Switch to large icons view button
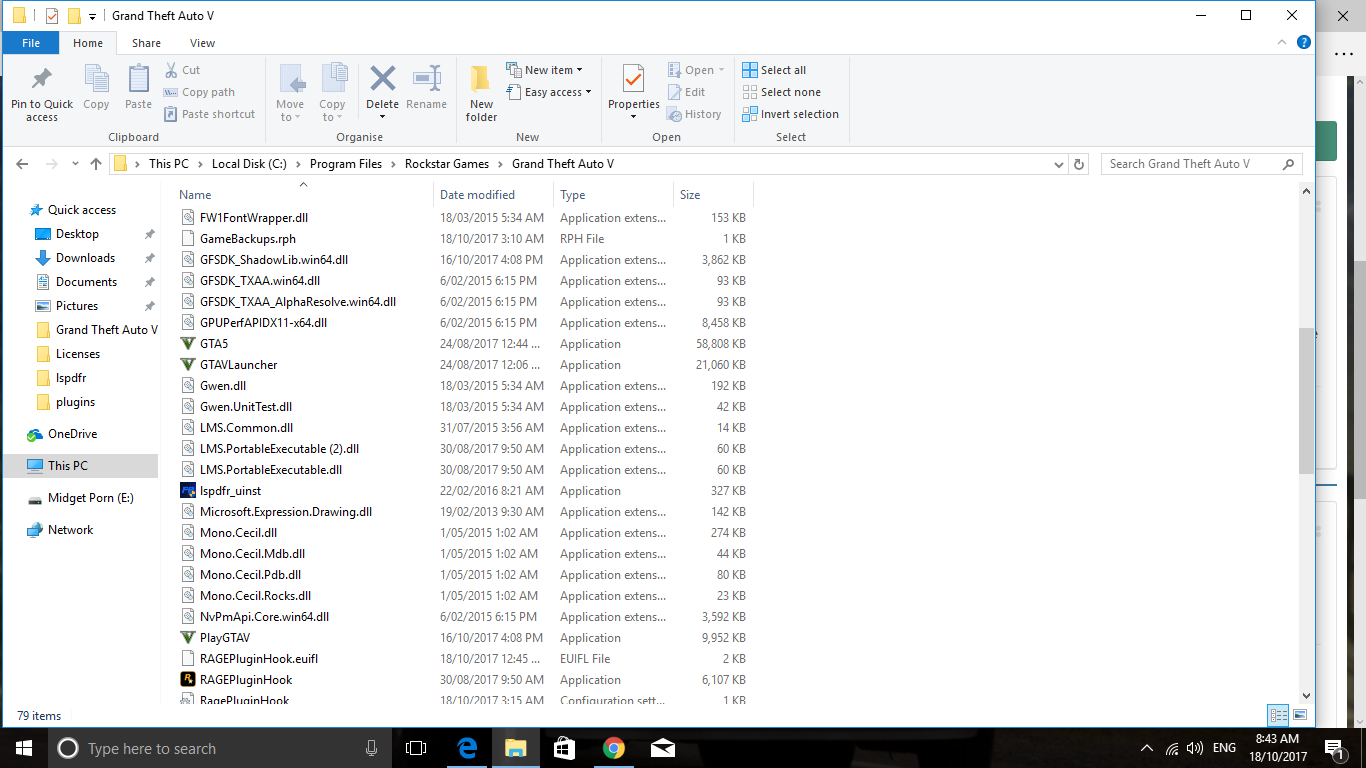This screenshot has height=768, width=1366. click(x=1300, y=715)
